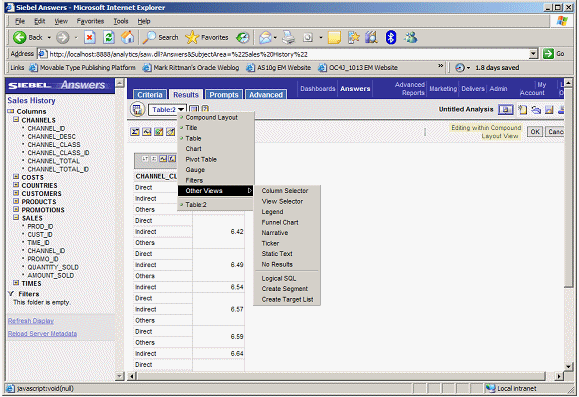Image resolution: width=579 pixels, height=397 pixels.
Task: Click inside the Address URL field
Action: pos(284,54)
